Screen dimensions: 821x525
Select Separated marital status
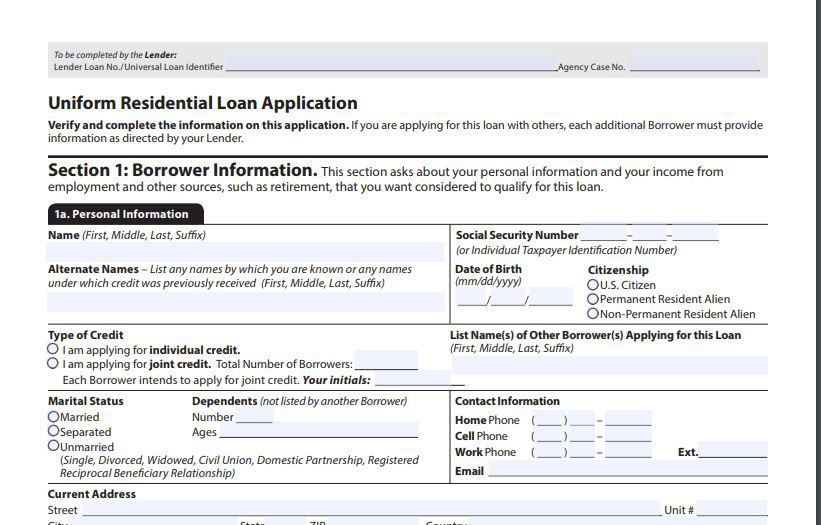pyautogui.click(x=54, y=431)
